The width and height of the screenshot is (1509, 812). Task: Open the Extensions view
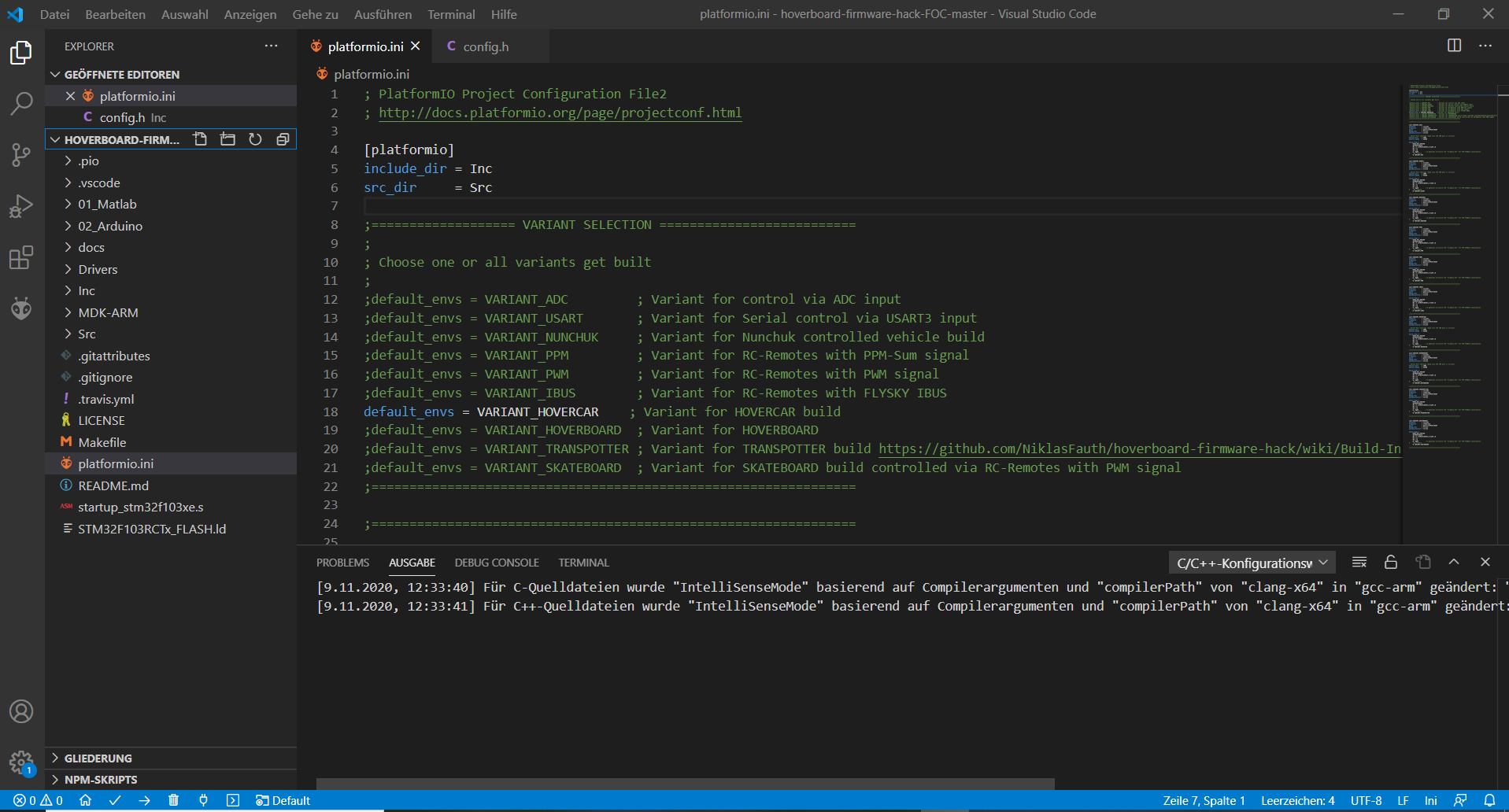coord(21,257)
